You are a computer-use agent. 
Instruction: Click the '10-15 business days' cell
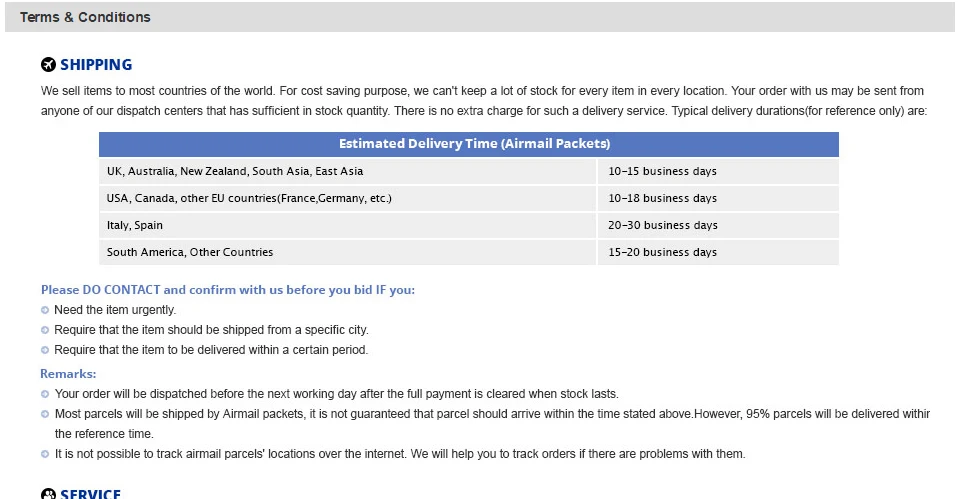(662, 171)
